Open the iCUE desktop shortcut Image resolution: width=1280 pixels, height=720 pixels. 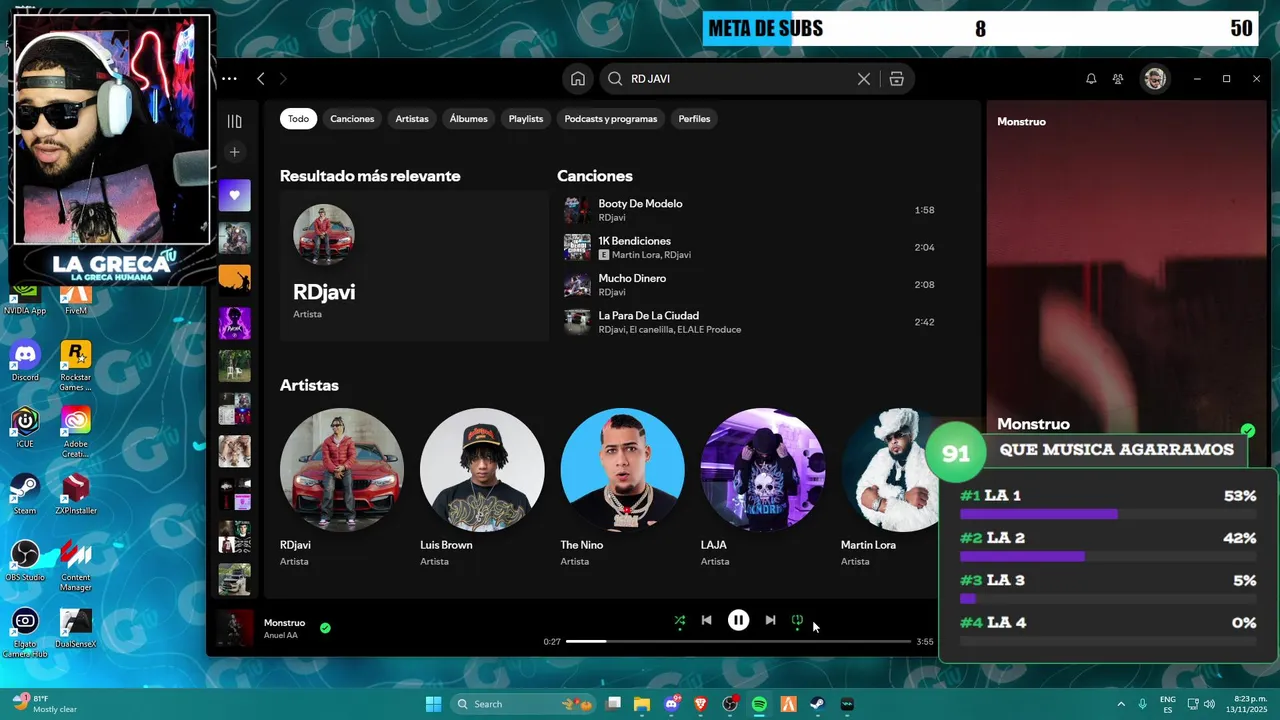25,428
